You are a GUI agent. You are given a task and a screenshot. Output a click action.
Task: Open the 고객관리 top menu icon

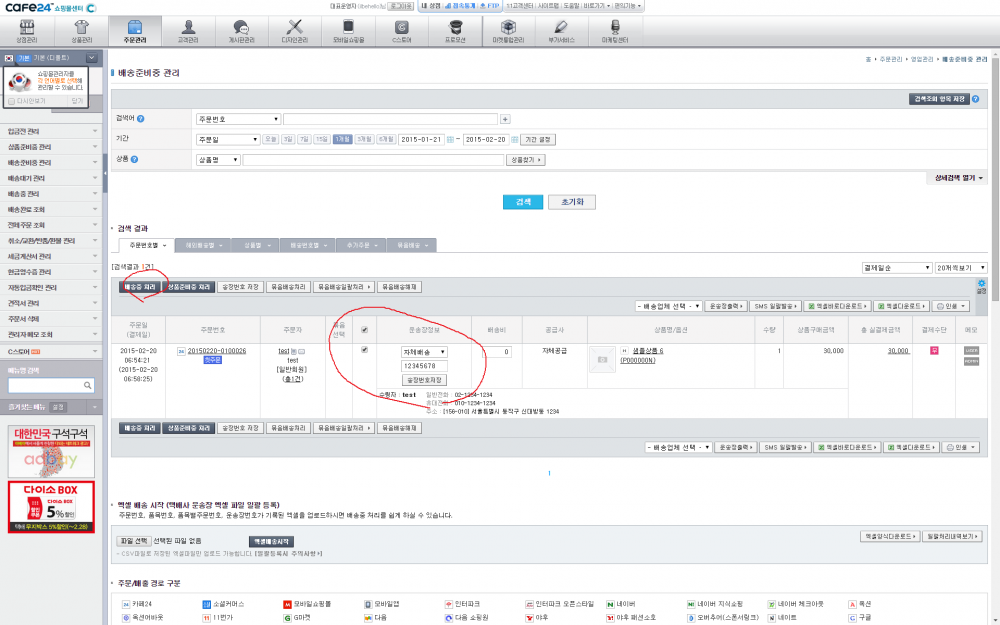click(187, 32)
